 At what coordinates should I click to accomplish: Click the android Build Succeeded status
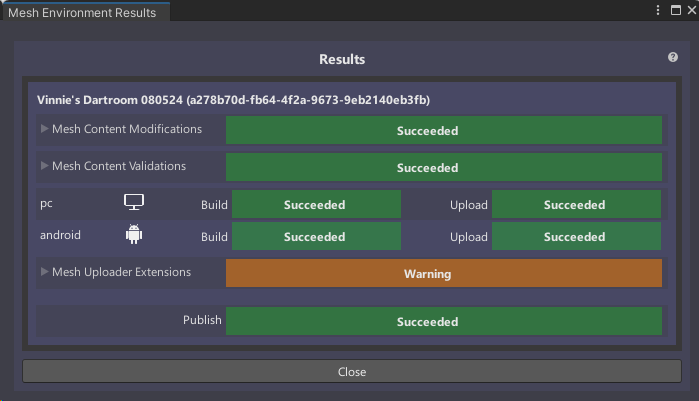click(x=316, y=236)
